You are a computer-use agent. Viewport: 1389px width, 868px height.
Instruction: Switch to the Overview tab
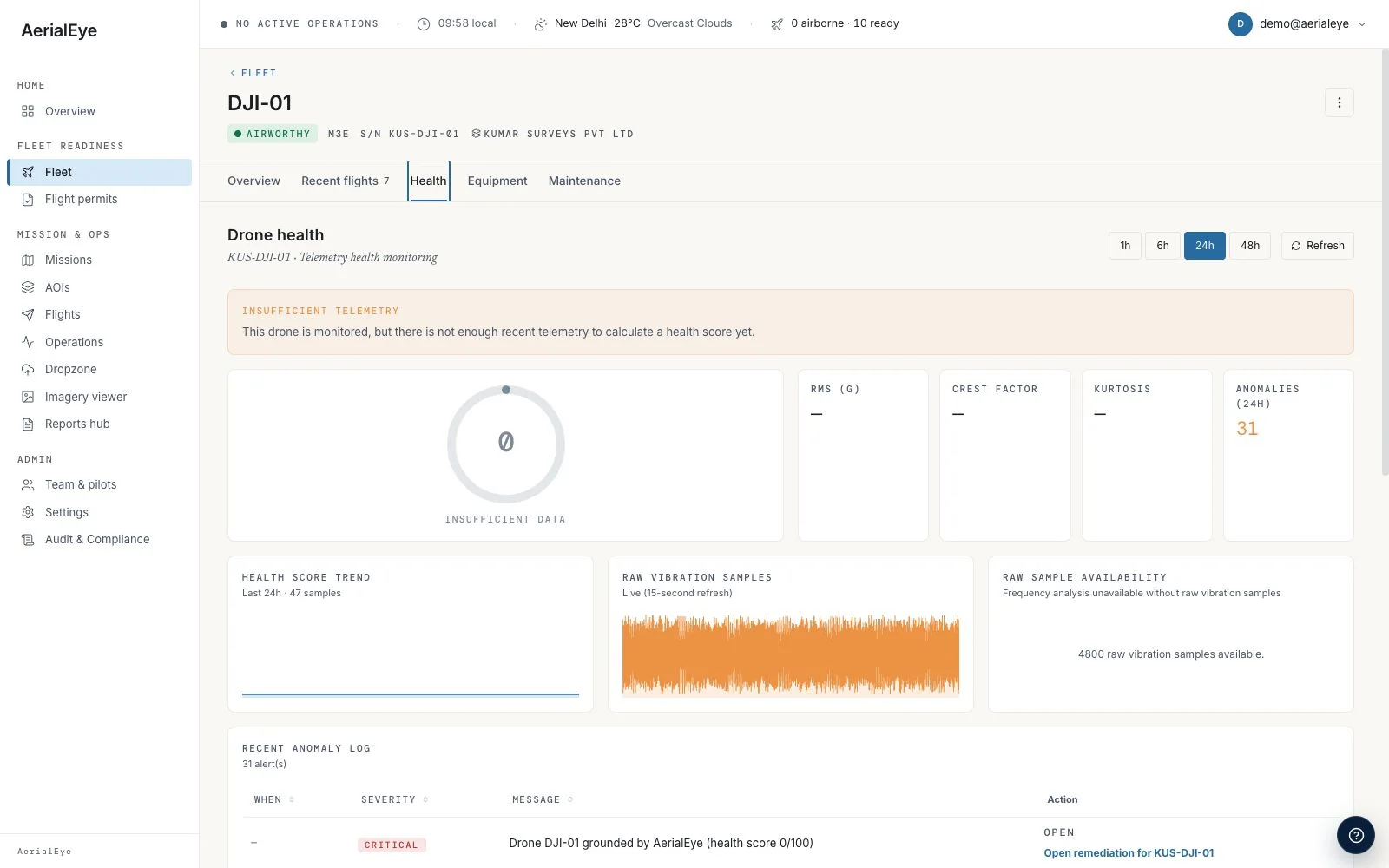point(253,181)
